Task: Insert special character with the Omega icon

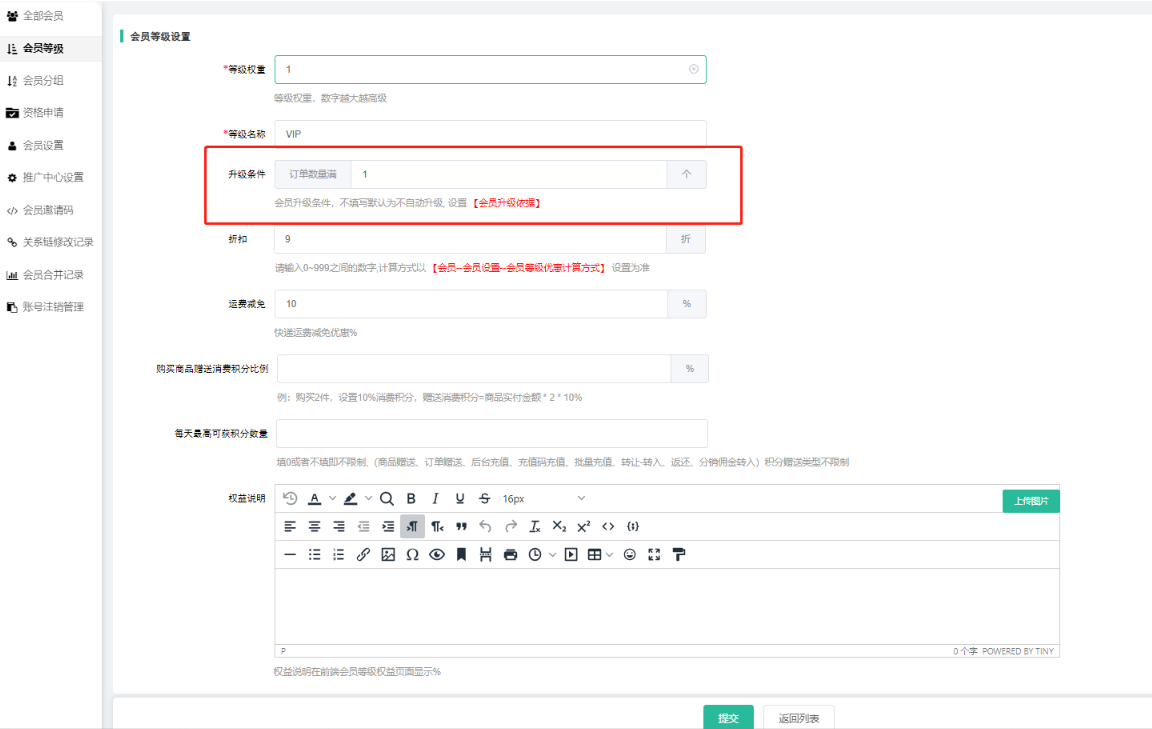Action: point(412,555)
